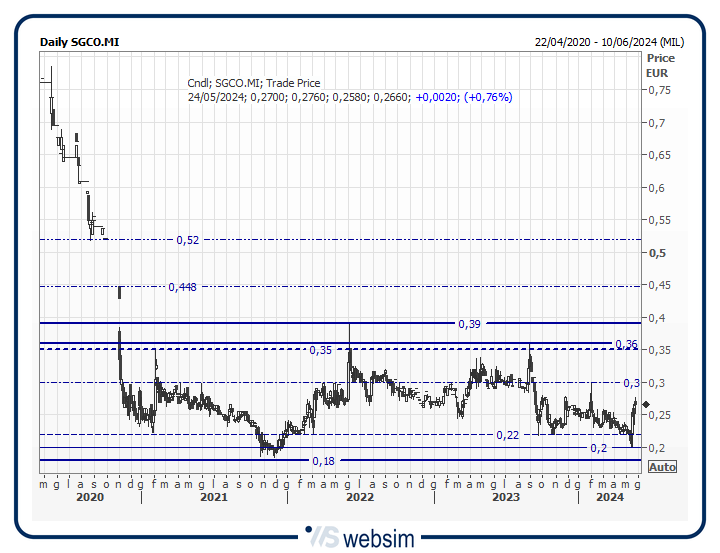Select the 0,448 level label

click(x=182, y=287)
